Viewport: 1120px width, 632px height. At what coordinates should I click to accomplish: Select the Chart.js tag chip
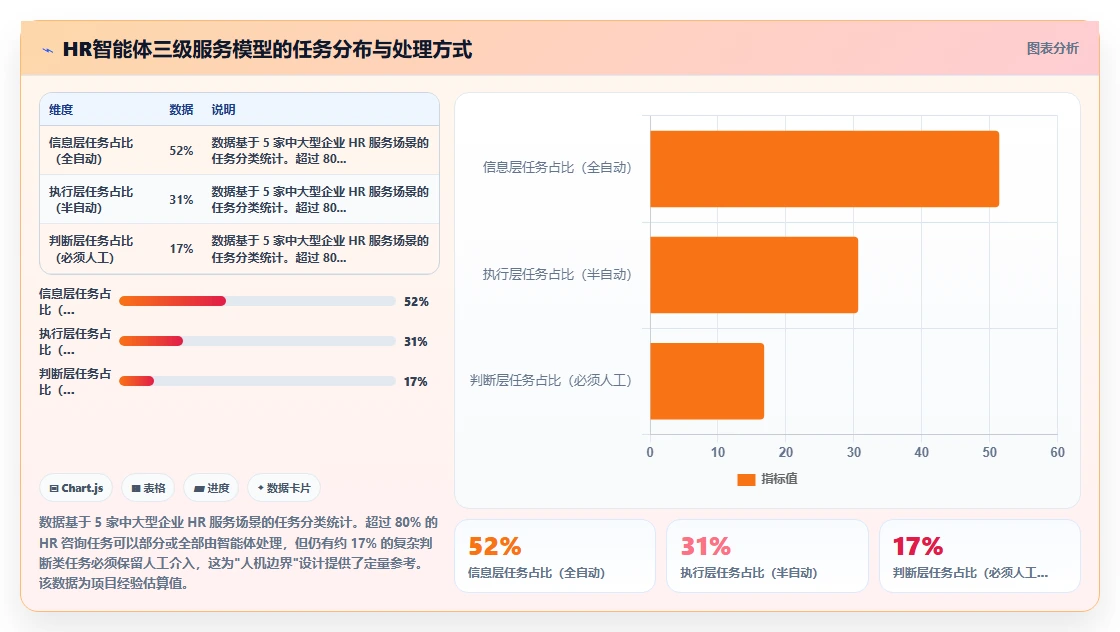click(x=76, y=488)
